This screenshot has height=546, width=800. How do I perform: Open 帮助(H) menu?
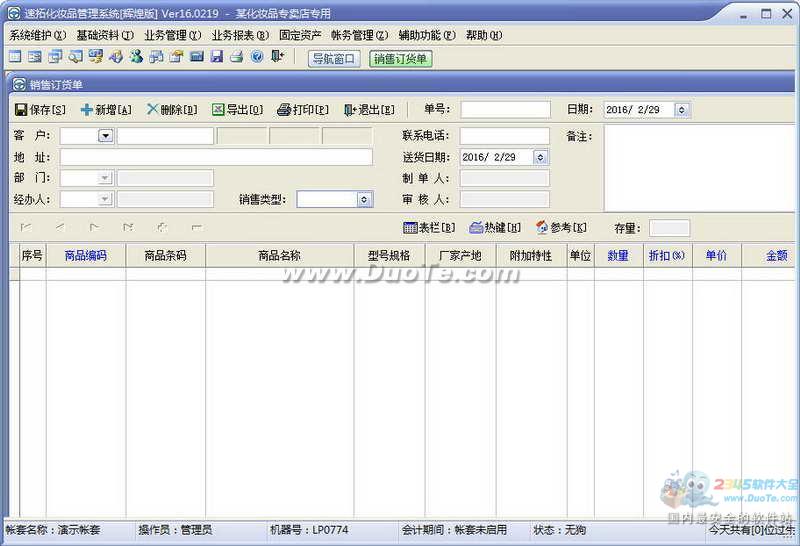click(484, 35)
